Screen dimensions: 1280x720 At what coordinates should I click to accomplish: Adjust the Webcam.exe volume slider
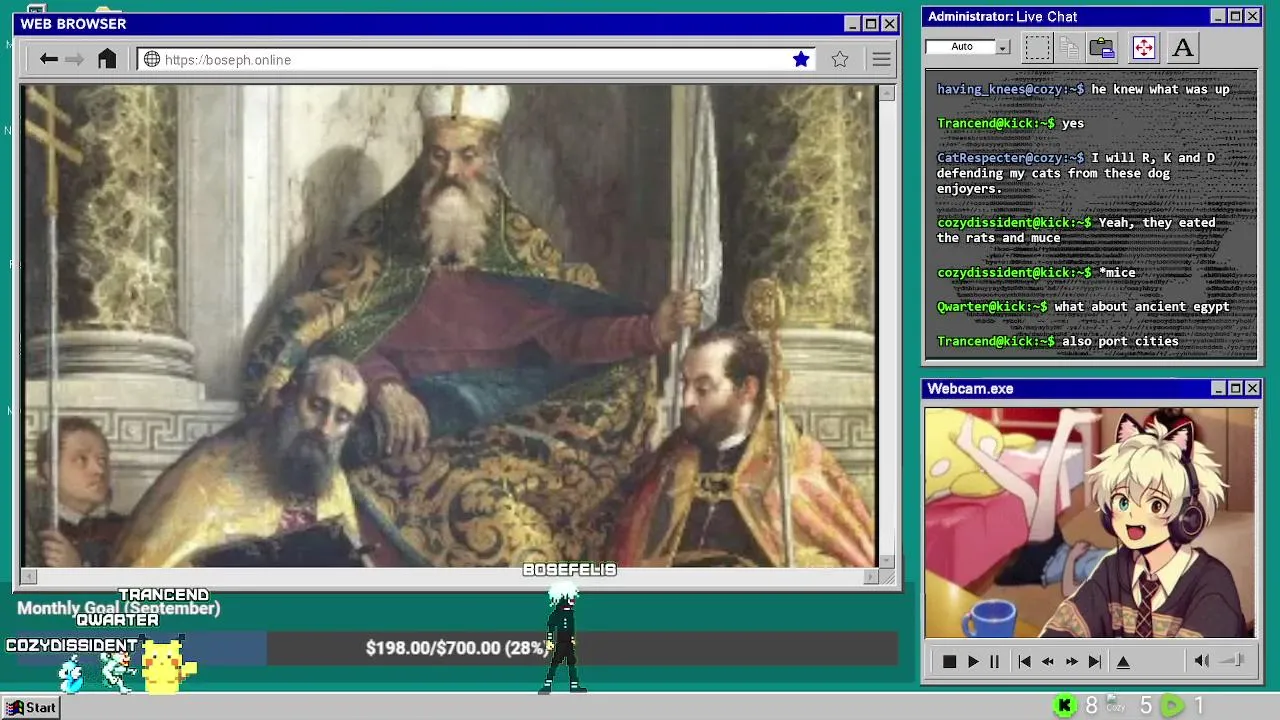click(x=1233, y=660)
